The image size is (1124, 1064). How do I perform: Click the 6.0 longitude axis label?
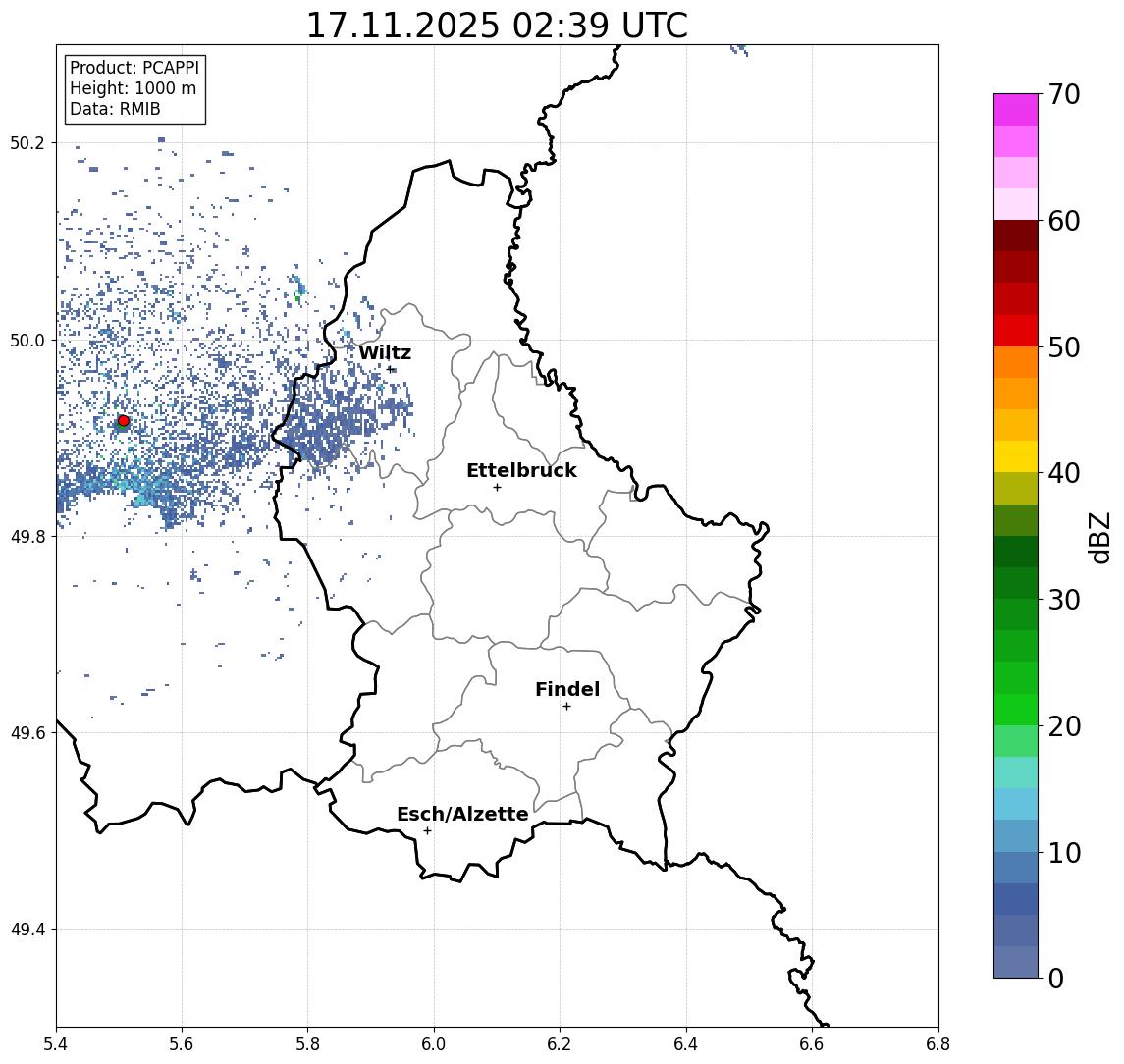[434, 1044]
